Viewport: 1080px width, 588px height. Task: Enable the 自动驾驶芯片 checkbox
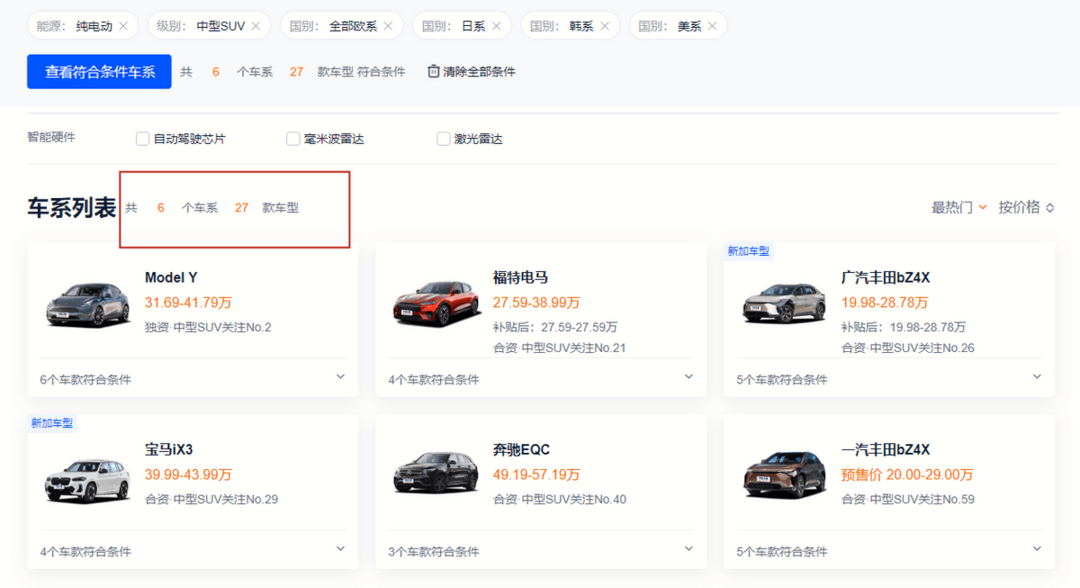pos(143,138)
